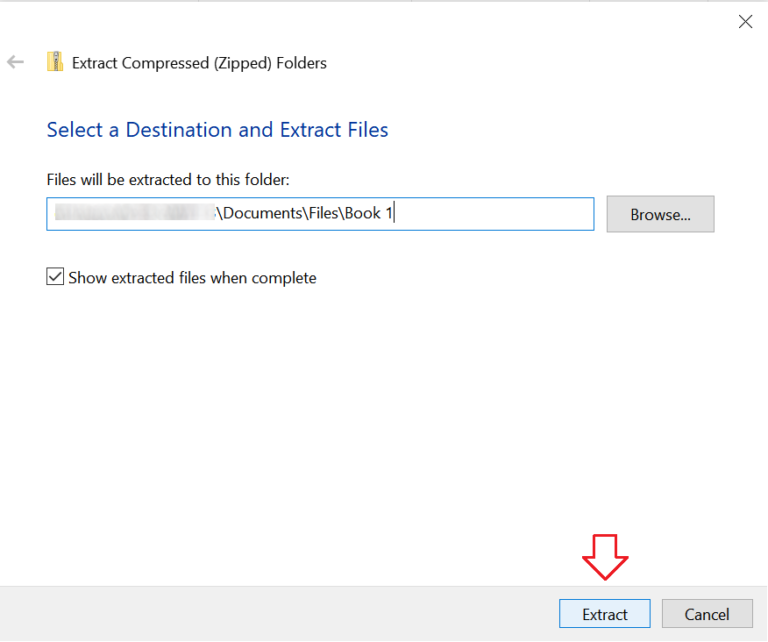
Task: Click the back arrow in dialog header
Action: point(15,62)
